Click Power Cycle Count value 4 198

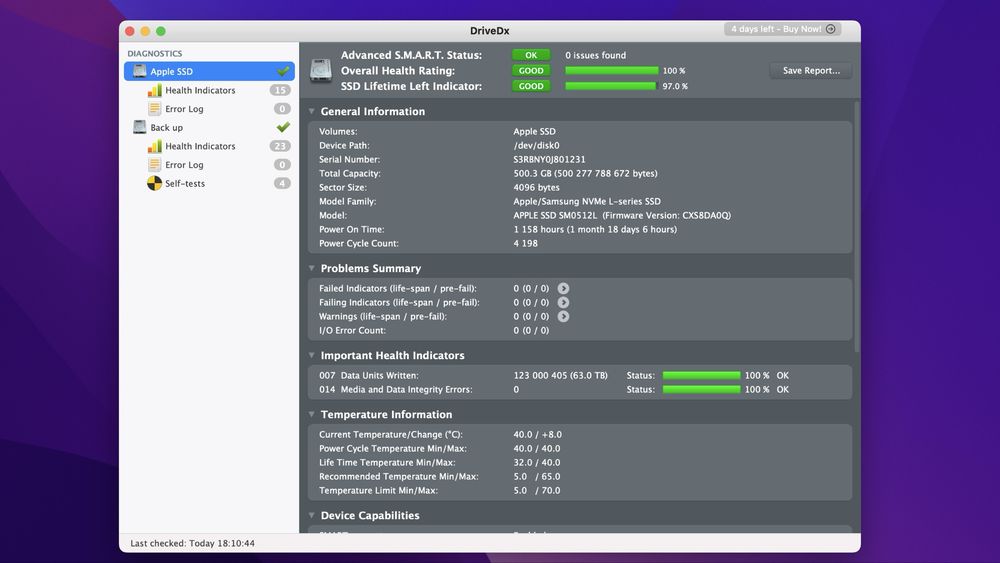[x=526, y=244]
